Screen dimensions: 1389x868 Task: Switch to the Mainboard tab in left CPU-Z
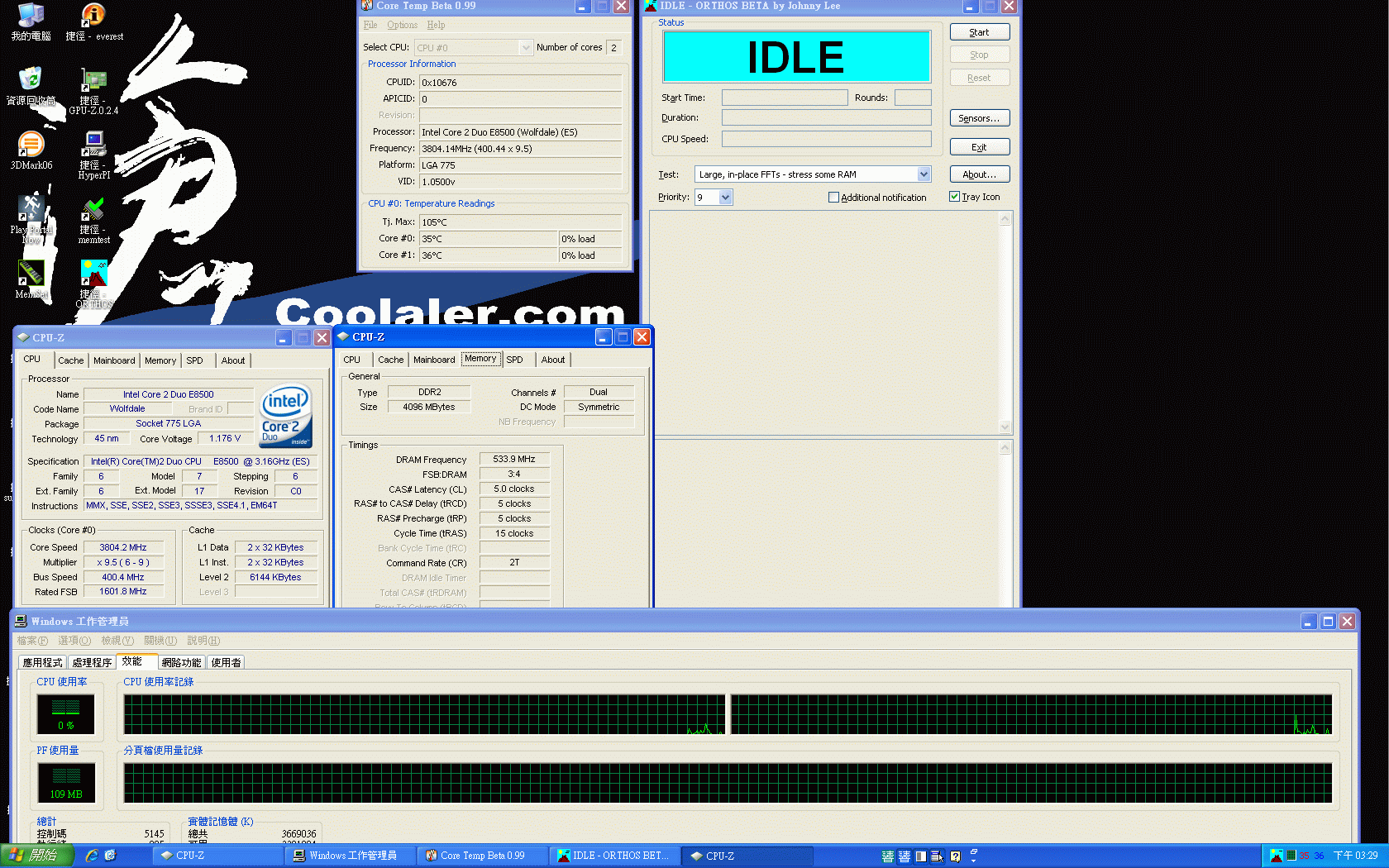coord(114,360)
